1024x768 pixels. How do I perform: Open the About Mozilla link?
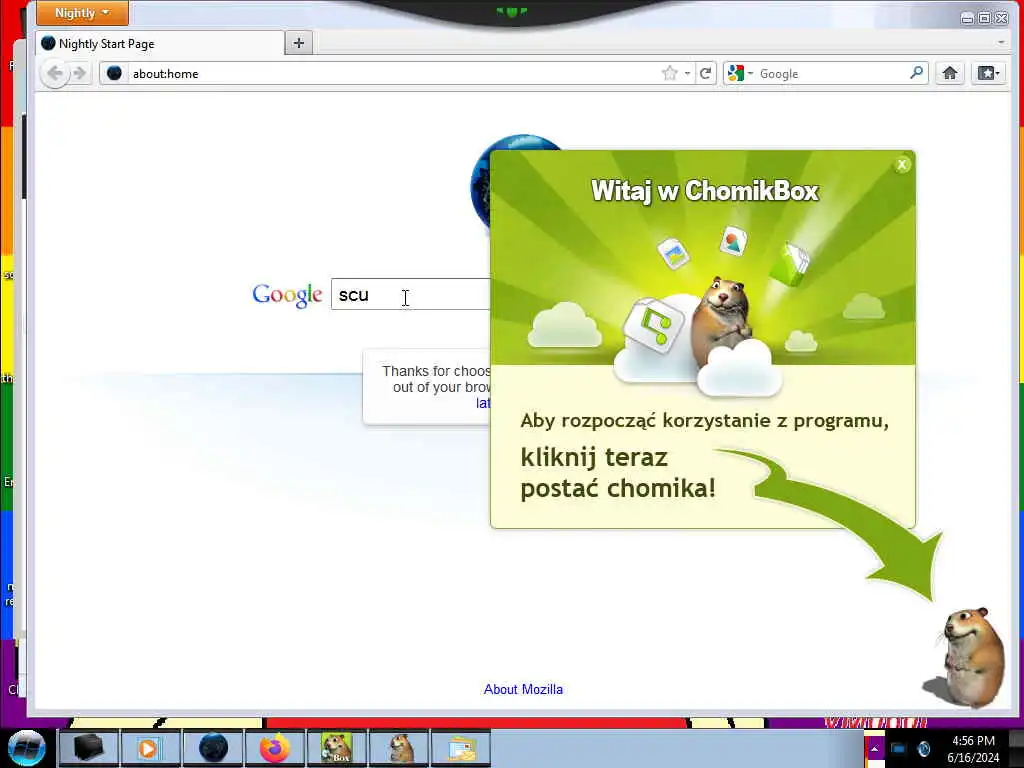523,689
